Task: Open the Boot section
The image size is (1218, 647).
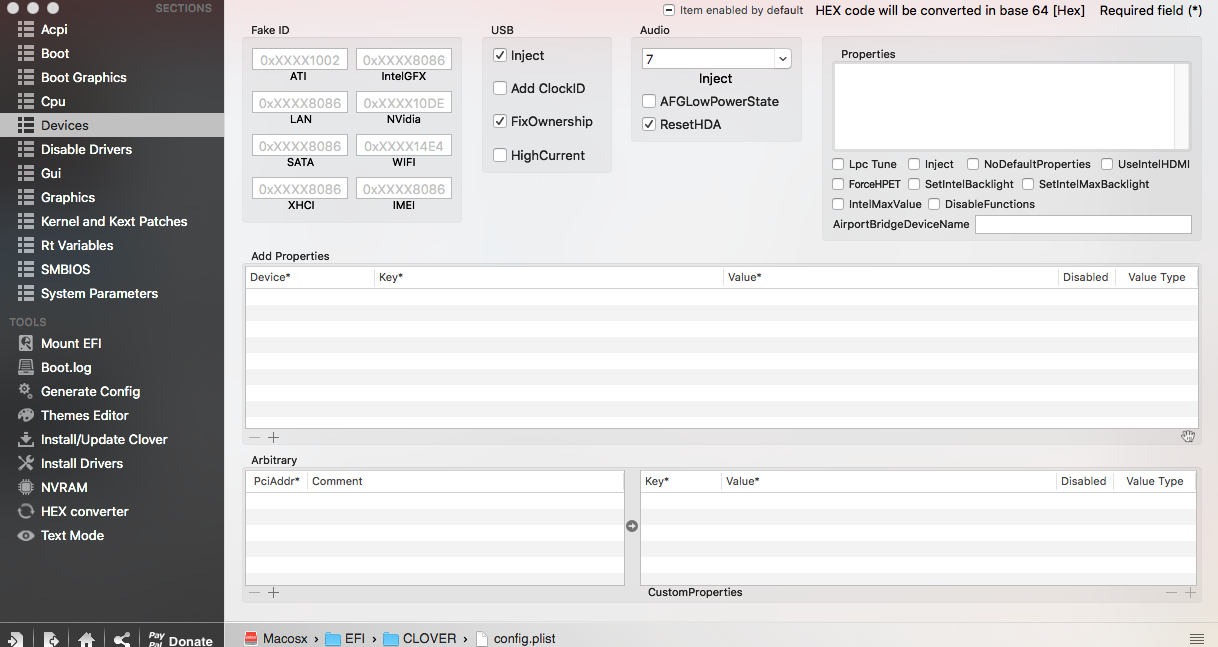Action: point(55,54)
